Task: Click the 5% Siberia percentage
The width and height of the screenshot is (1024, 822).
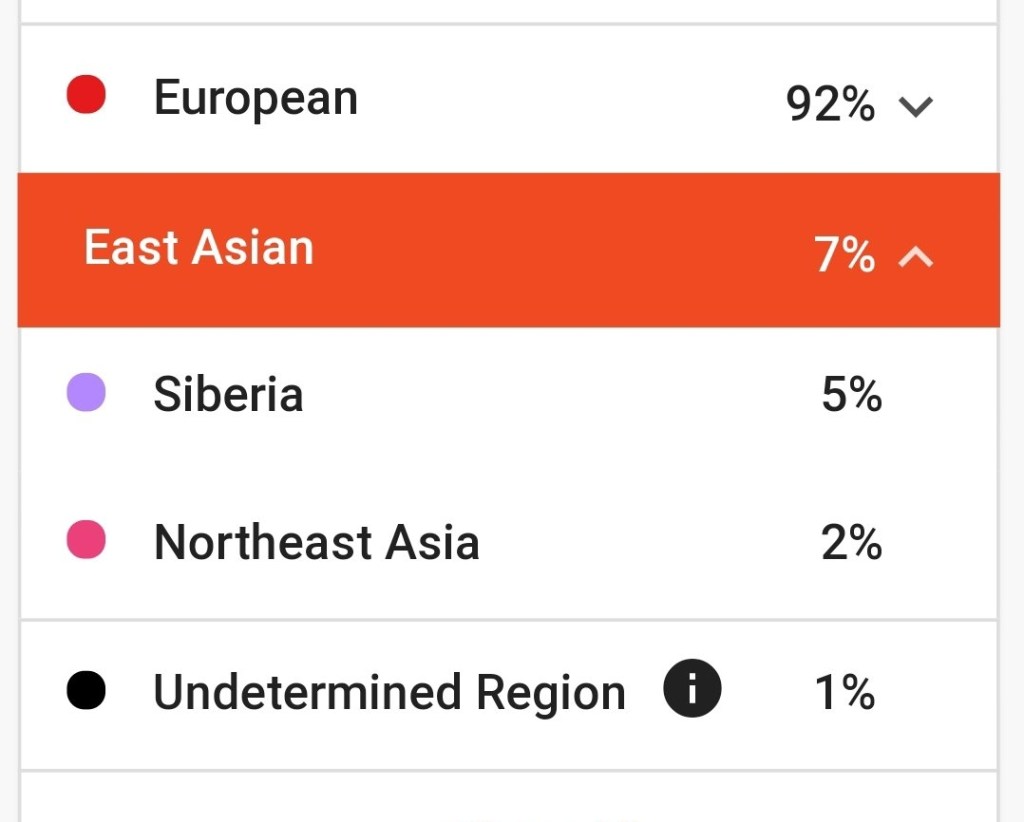Action: point(851,395)
